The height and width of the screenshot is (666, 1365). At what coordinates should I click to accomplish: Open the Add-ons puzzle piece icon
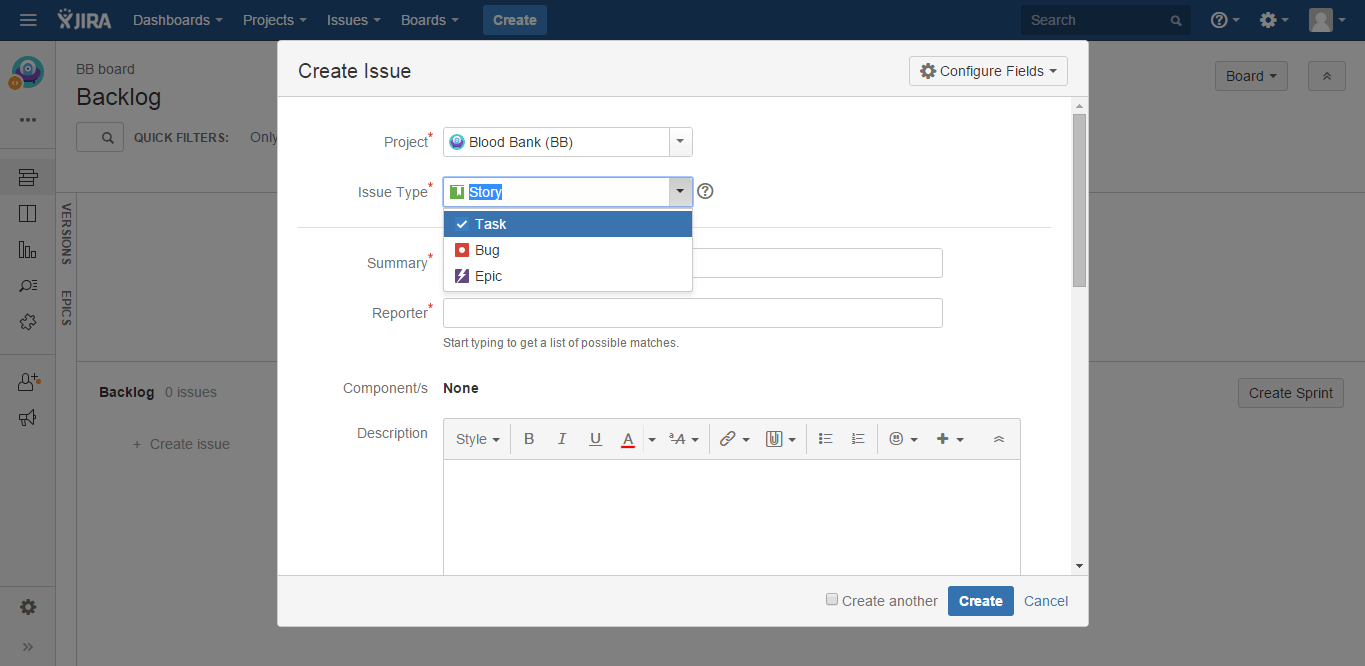(28, 322)
